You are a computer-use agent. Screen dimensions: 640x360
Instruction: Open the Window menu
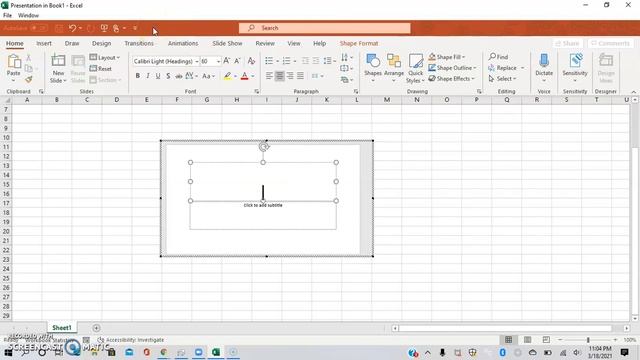(x=28, y=16)
